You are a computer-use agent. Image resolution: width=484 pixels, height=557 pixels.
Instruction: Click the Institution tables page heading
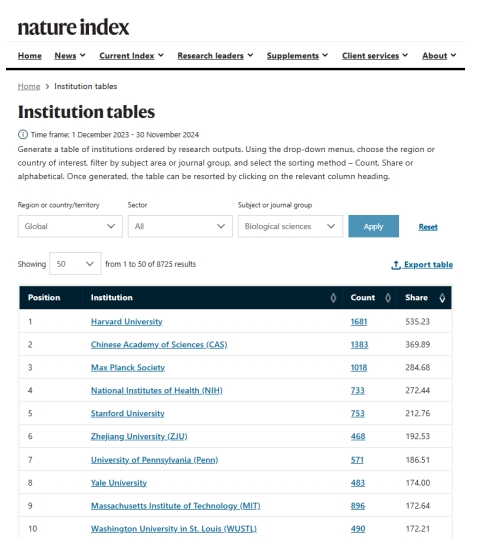pos(86,112)
